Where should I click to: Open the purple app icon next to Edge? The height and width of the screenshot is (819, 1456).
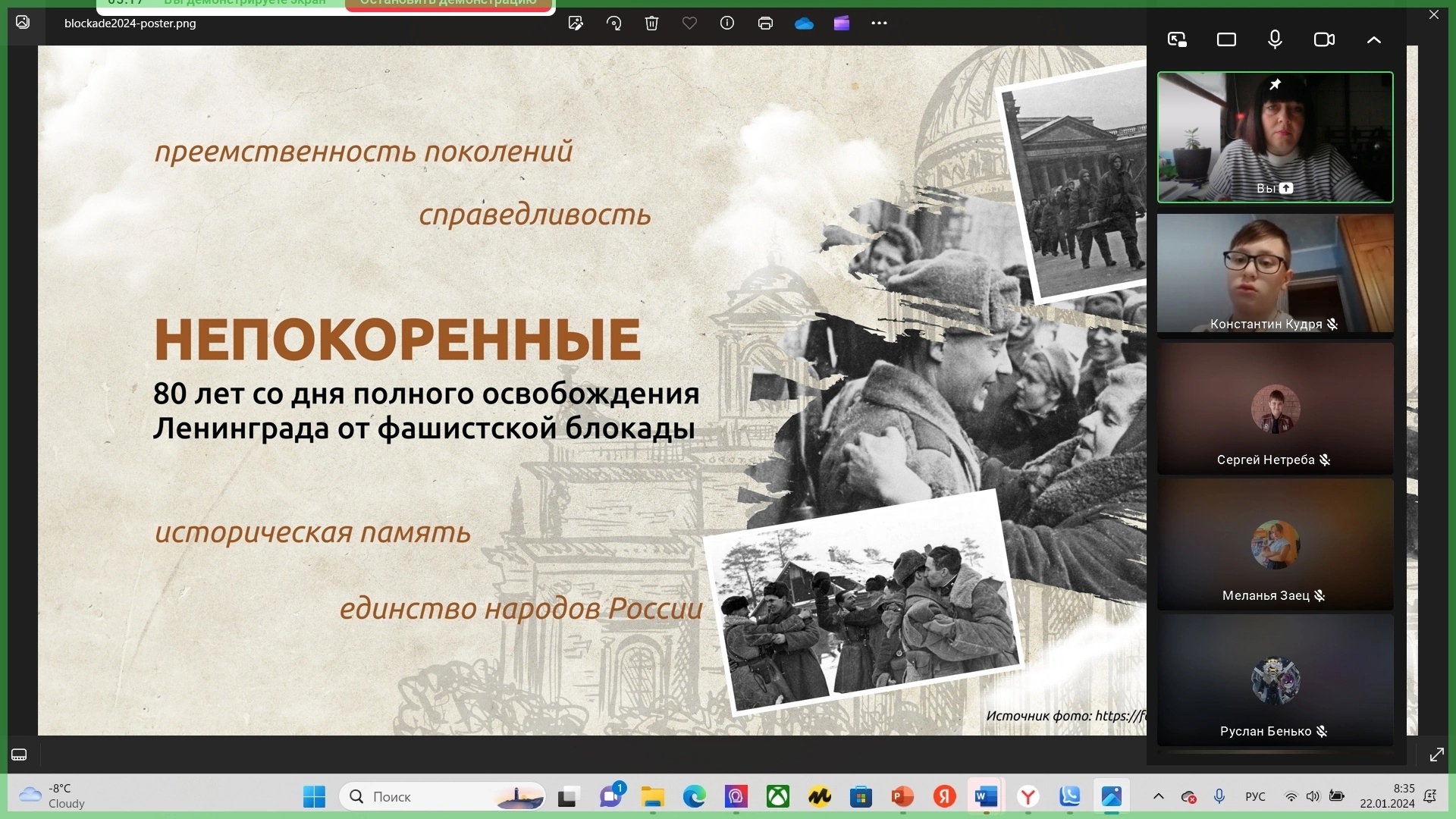736,797
